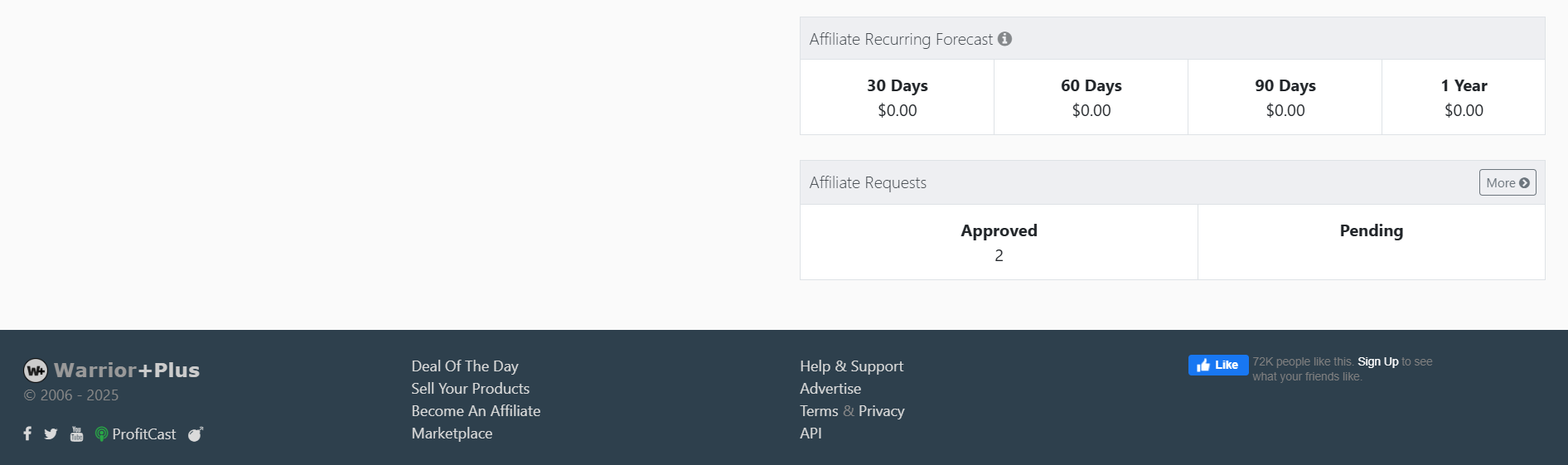This screenshot has height=465, width=1568.
Task: Open the Facebook icon in the footer
Action: pyautogui.click(x=27, y=434)
